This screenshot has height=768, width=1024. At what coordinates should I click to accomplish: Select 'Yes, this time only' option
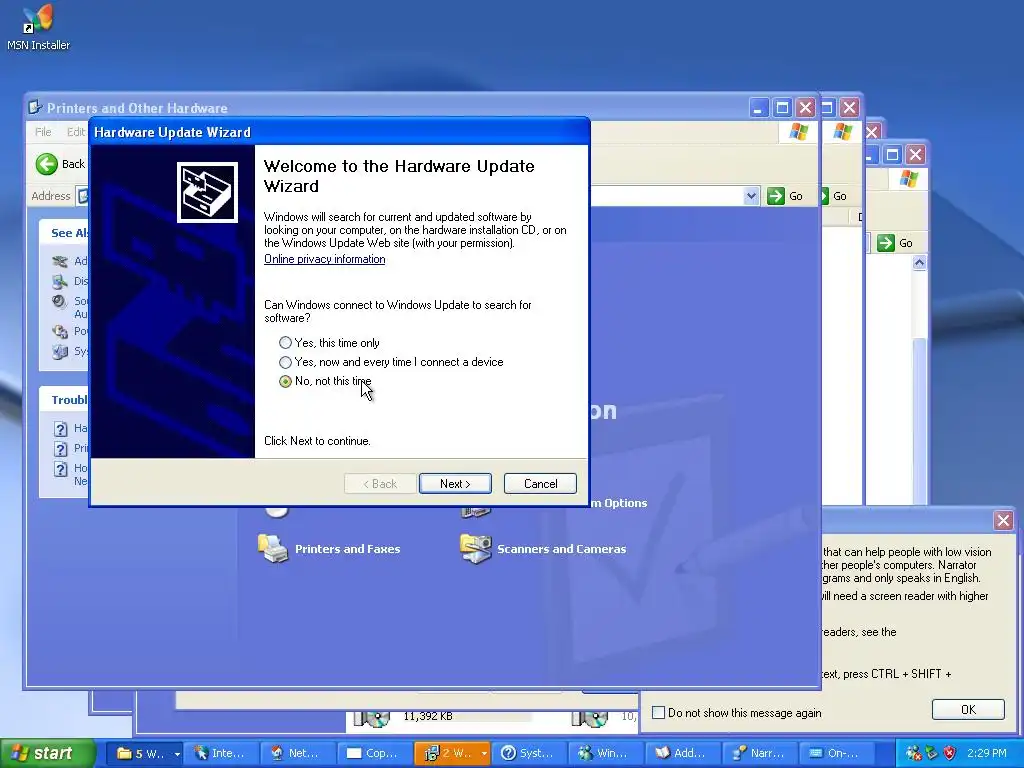point(330,343)
